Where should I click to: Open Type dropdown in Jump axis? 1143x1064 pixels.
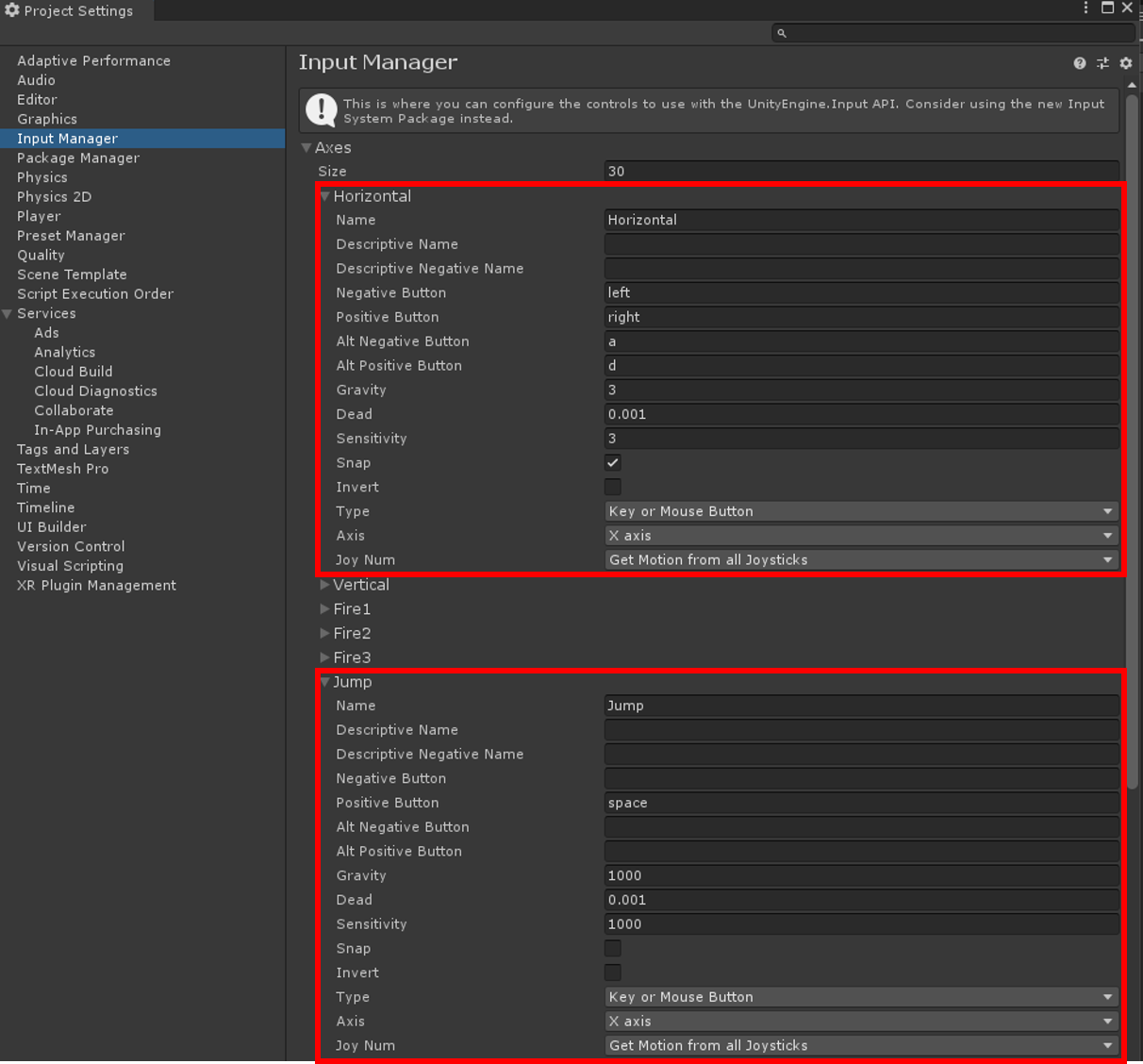(x=862, y=997)
